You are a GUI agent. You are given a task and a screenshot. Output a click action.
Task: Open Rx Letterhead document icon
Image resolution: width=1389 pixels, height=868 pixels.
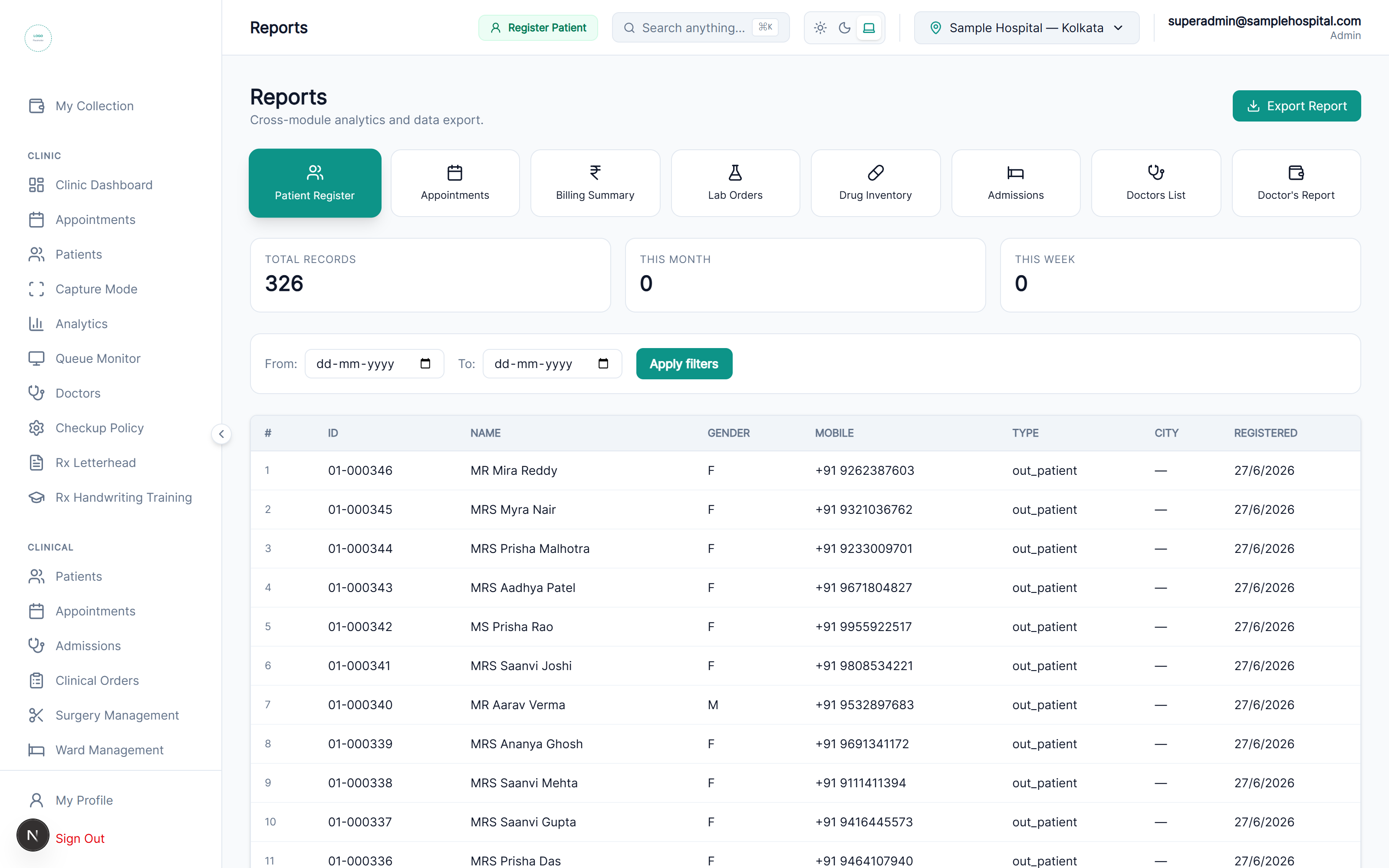tap(36, 463)
